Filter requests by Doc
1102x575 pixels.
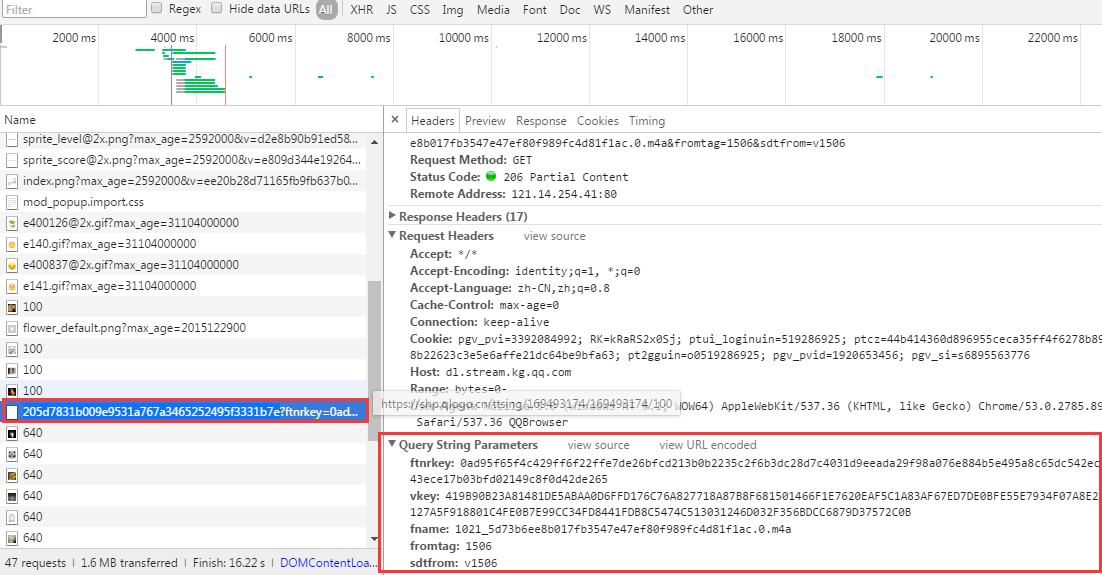pyautogui.click(x=570, y=10)
